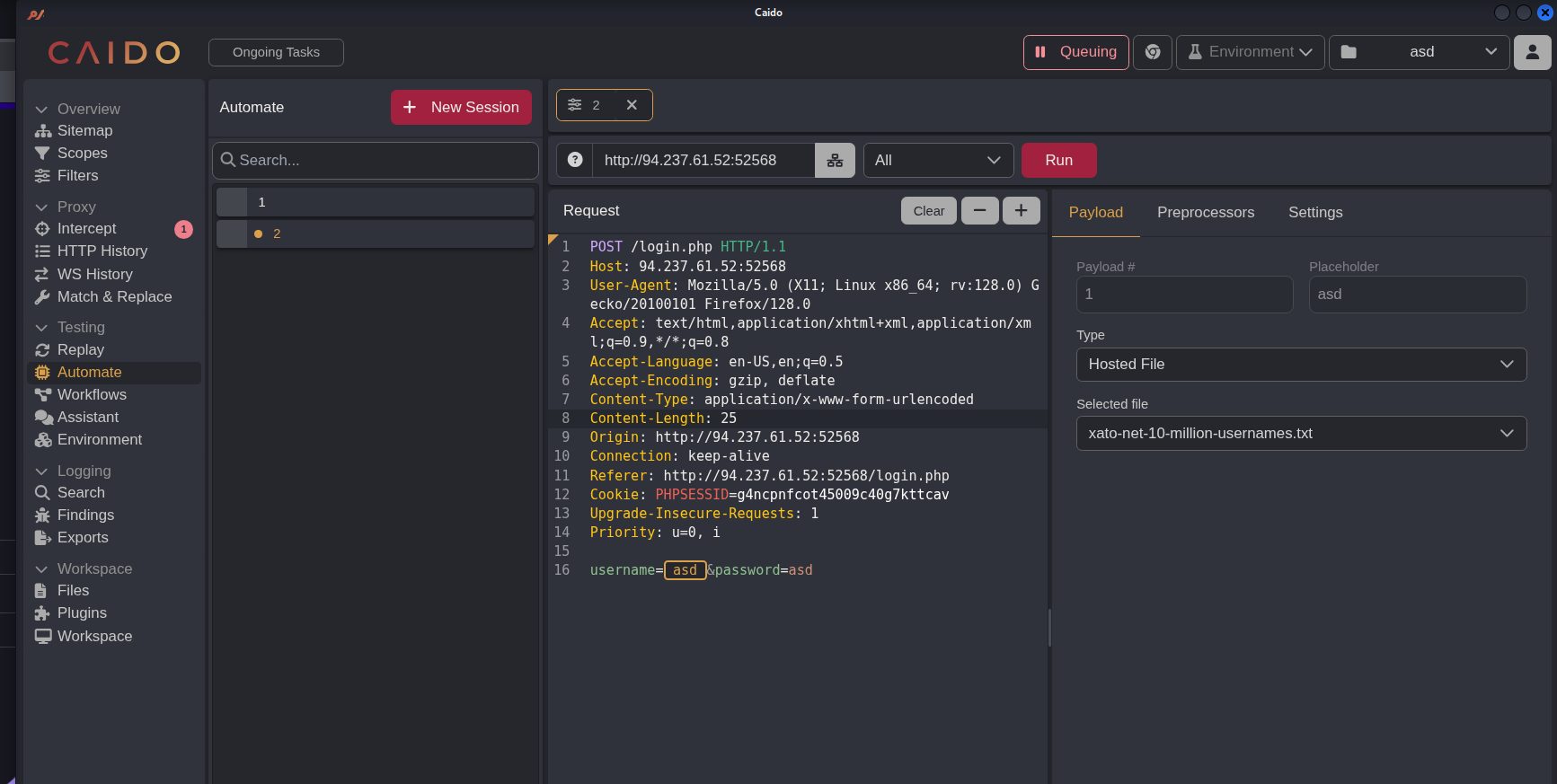Image resolution: width=1557 pixels, height=784 pixels.
Task: Click the help icon before the URL field
Action: pyautogui.click(x=575, y=160)
